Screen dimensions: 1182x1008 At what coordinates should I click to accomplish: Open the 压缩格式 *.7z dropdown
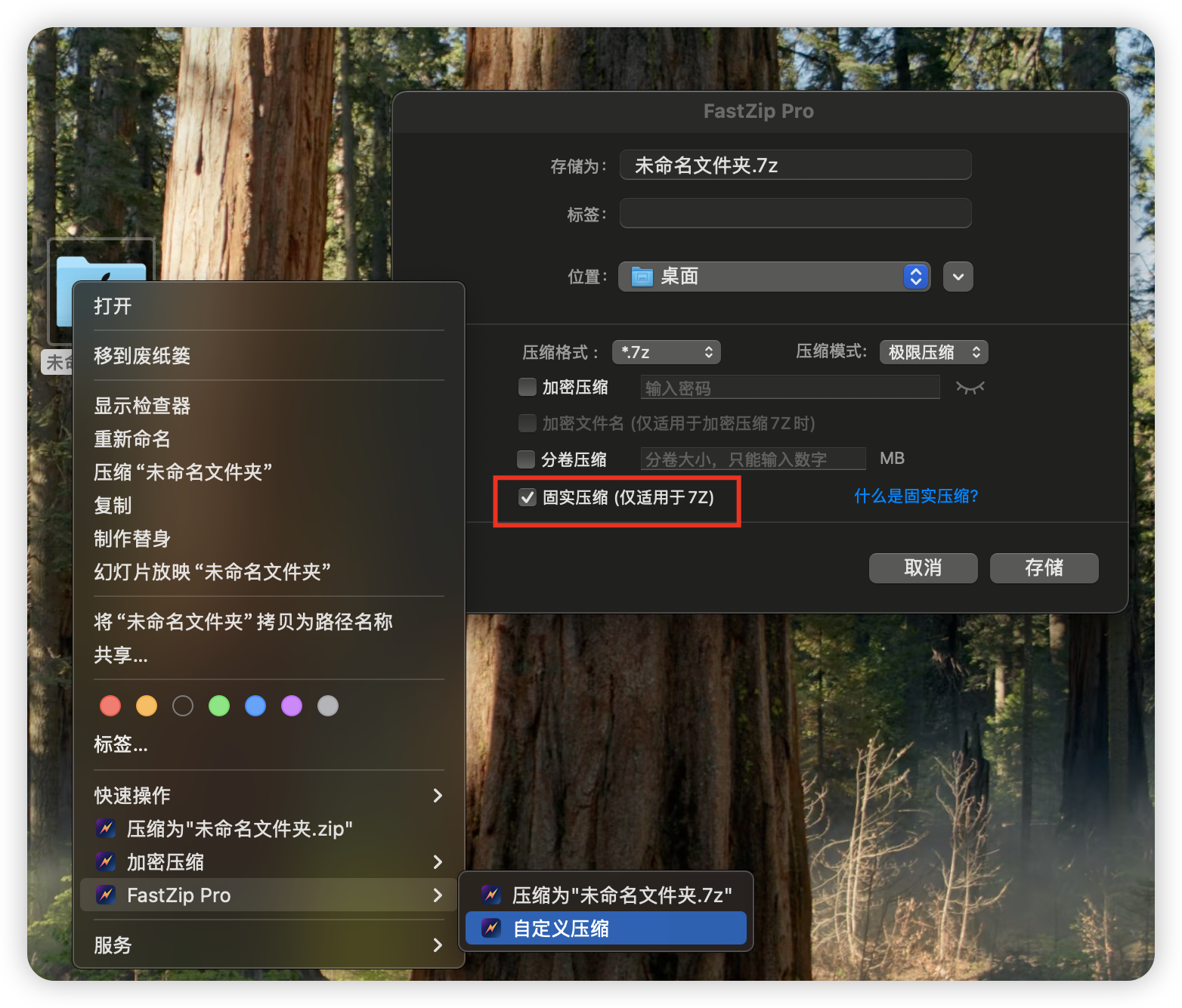tap(666, 352)
